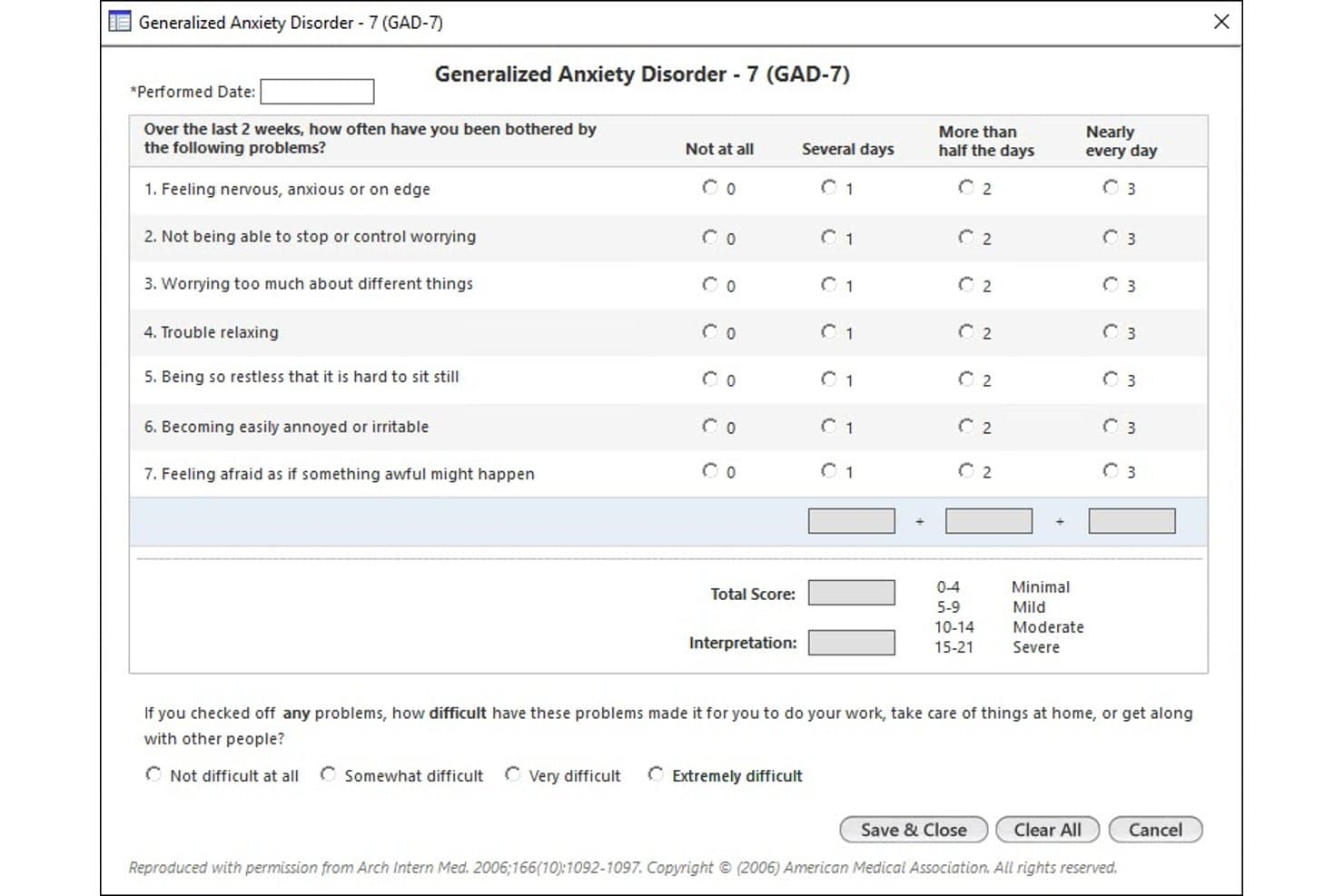Select 3 for Not being able to stop worrying
Viewport: 1344px width, 896px height.
pyautogui.click(x=1110, y=237)
